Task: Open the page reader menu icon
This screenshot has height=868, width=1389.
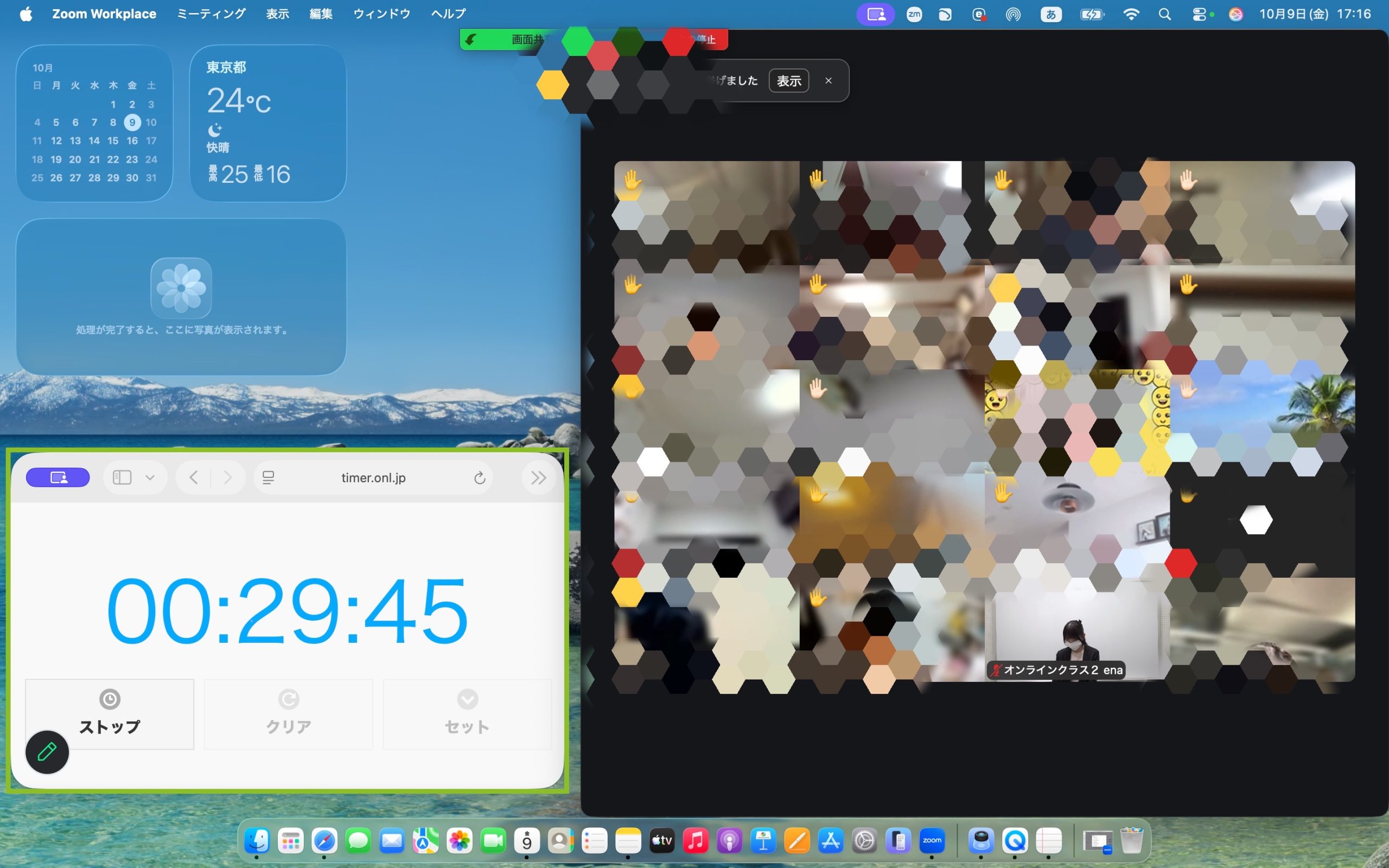Action: pos(268,477)
